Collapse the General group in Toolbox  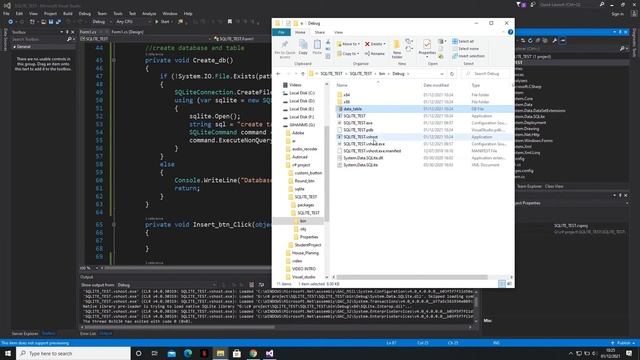(x=14, y=47)
